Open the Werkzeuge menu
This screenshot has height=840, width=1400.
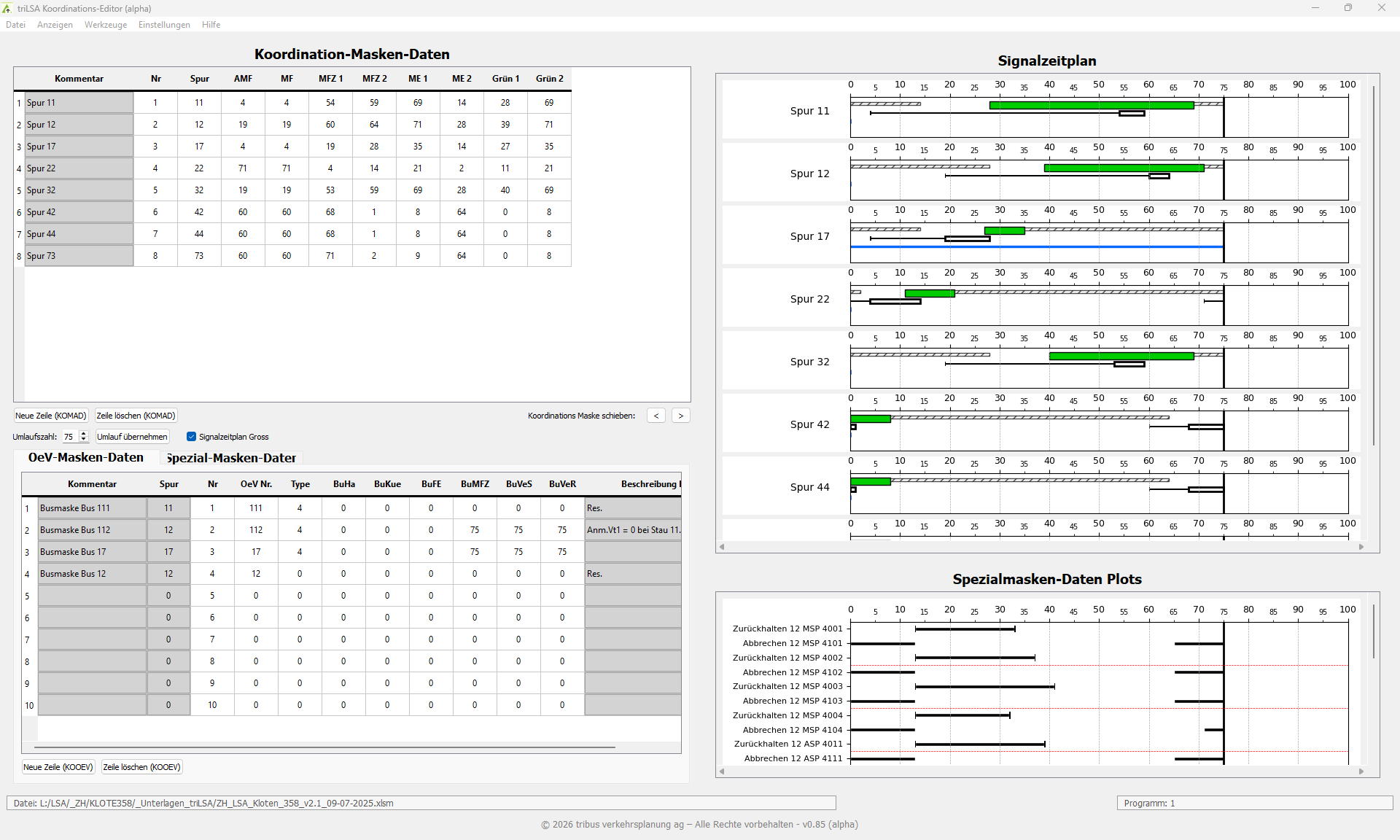pos(105,25)
